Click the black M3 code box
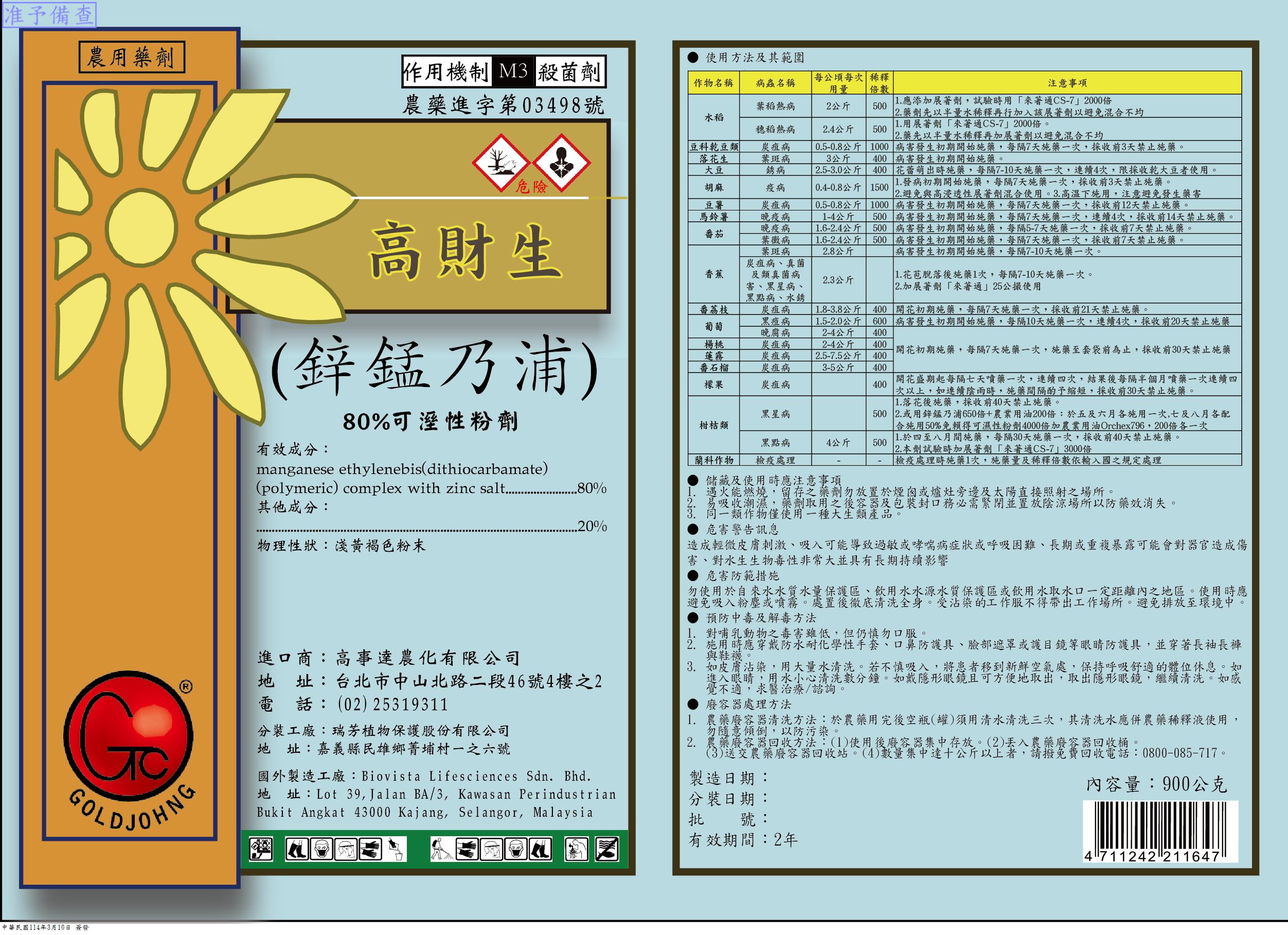Viewport: 1288px width, 935px height. (513, 72)
